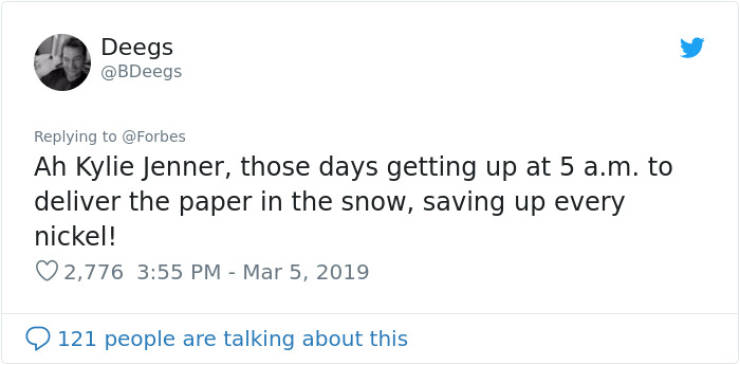
Task: Open the Deegs display name
Action: 137,48
